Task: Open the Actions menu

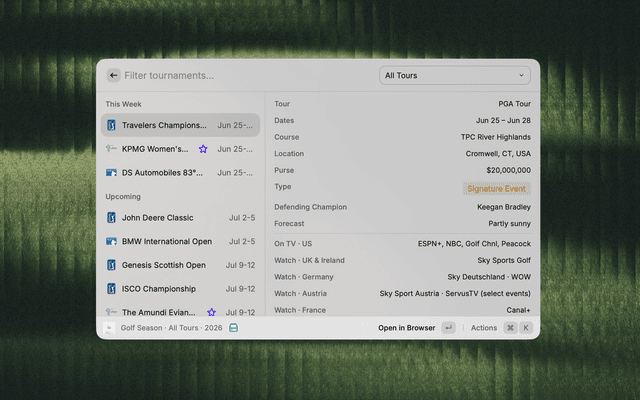Action: [x=484, y=328]
